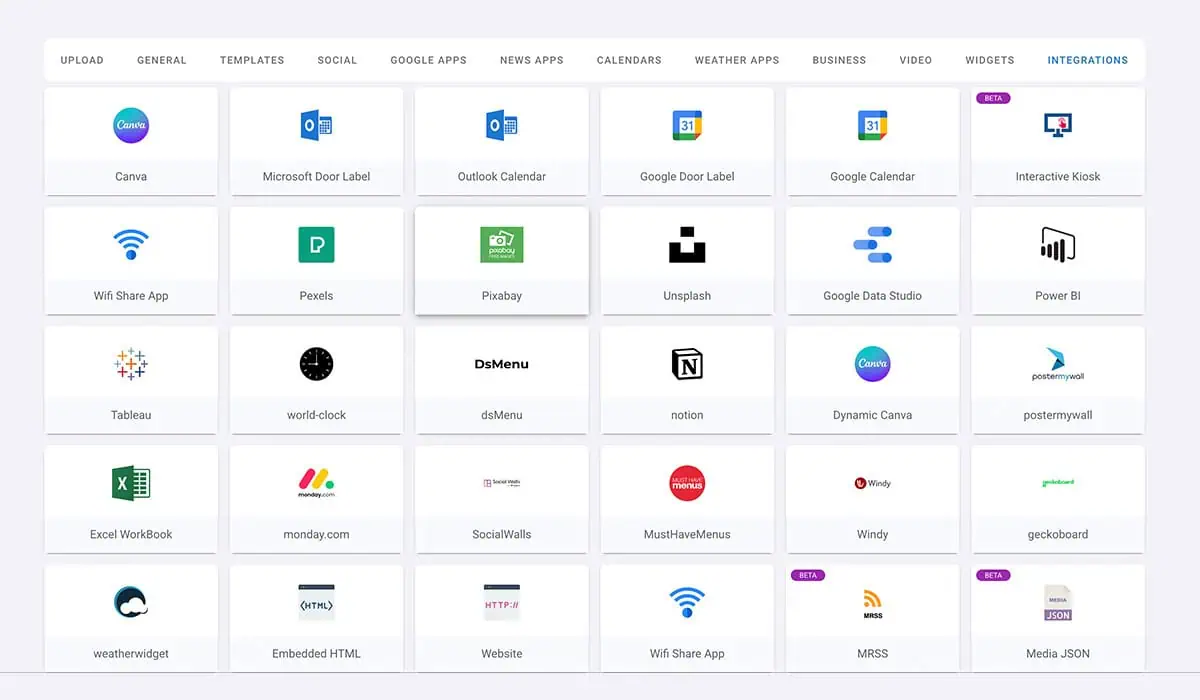This screenshot has width=1200, height=700.
Task: Click the "Excel WorkBook" label
Action: [131, 534]
